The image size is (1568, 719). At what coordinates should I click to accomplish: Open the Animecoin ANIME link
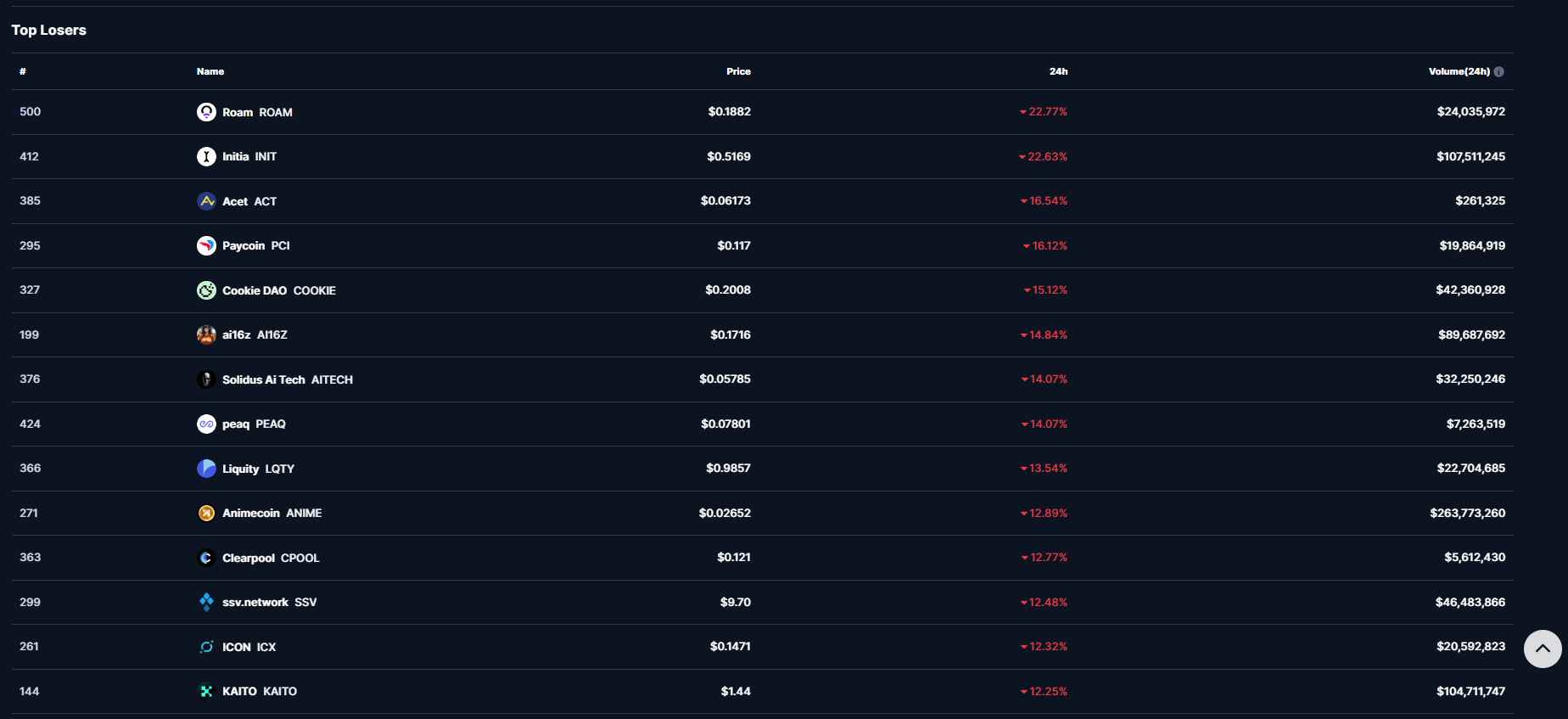click(x=272, y=513)
